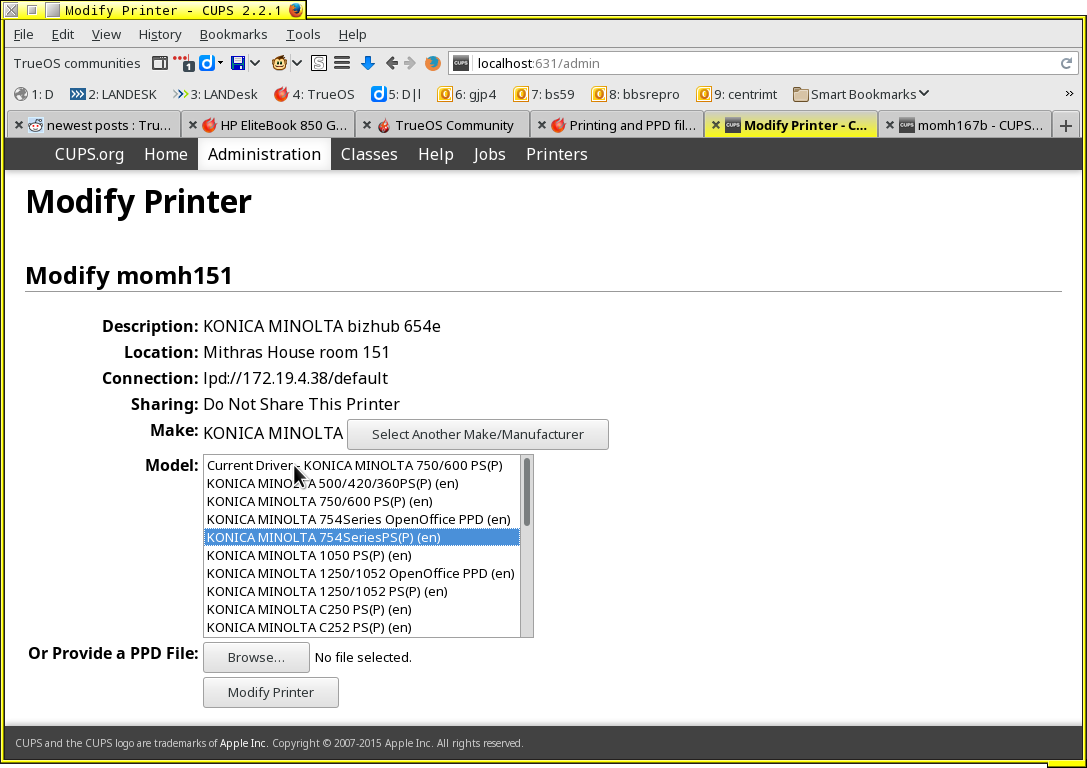Open '8: bbsrepro' bookmark
This screenshot has height=768, width=1087.
[636, 94]
